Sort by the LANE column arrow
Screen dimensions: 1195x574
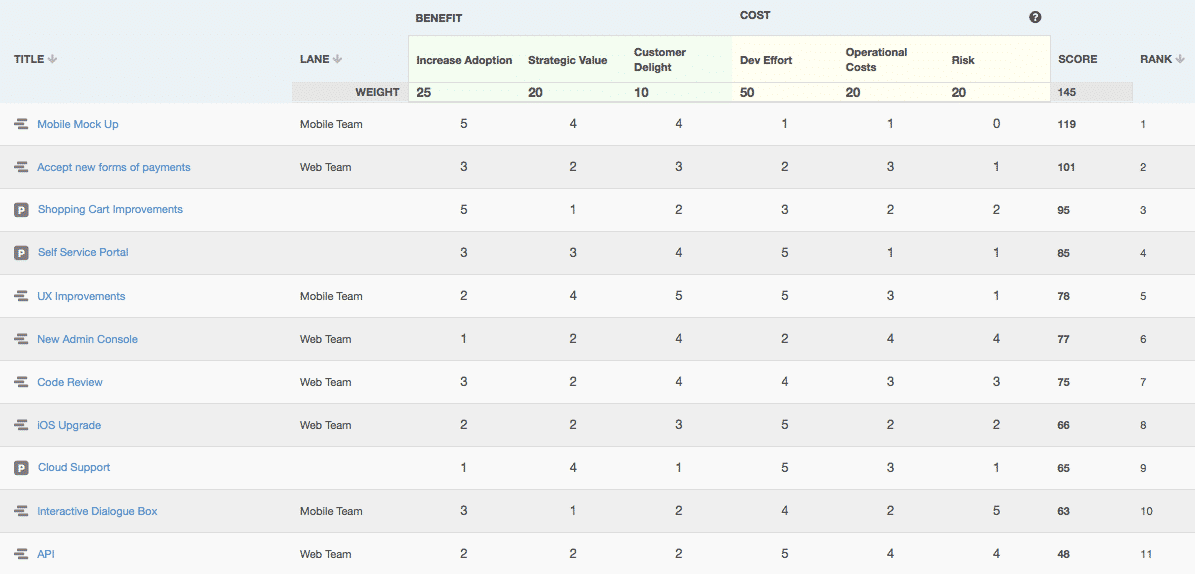click(338, 59)
